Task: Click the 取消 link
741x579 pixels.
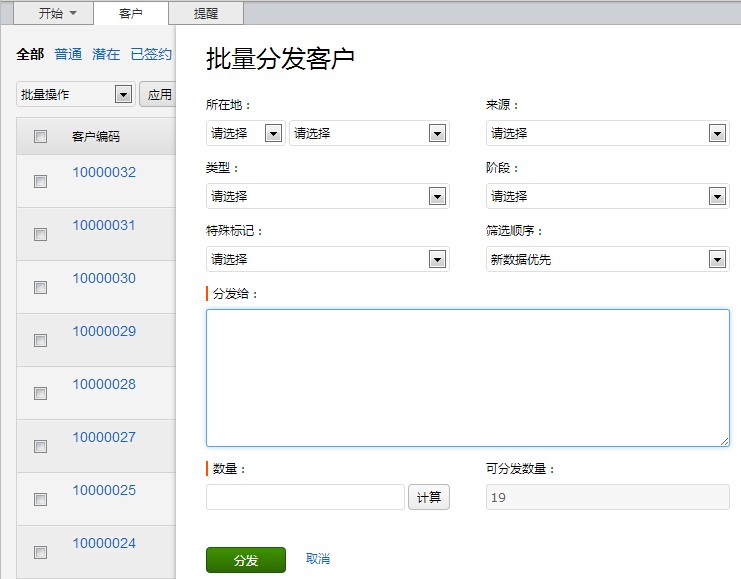Action: pos(318,559)
